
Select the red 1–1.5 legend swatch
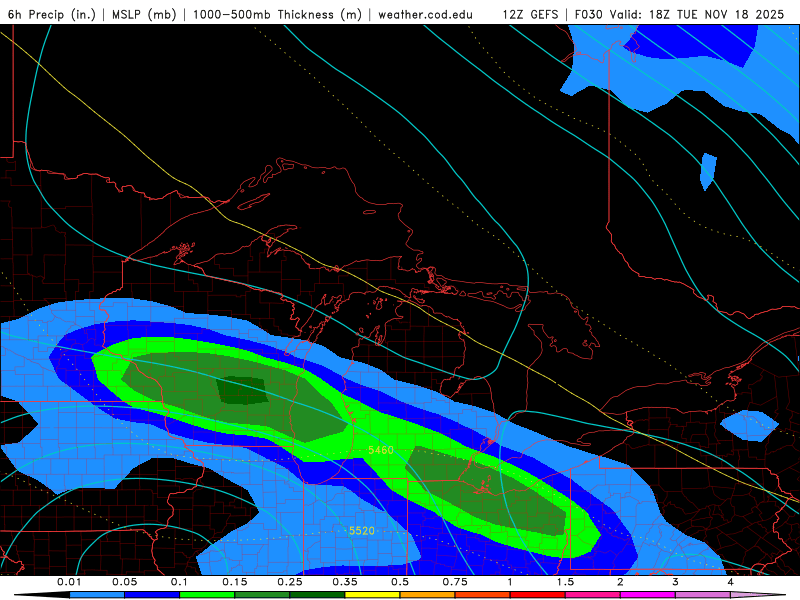(538, 595)
